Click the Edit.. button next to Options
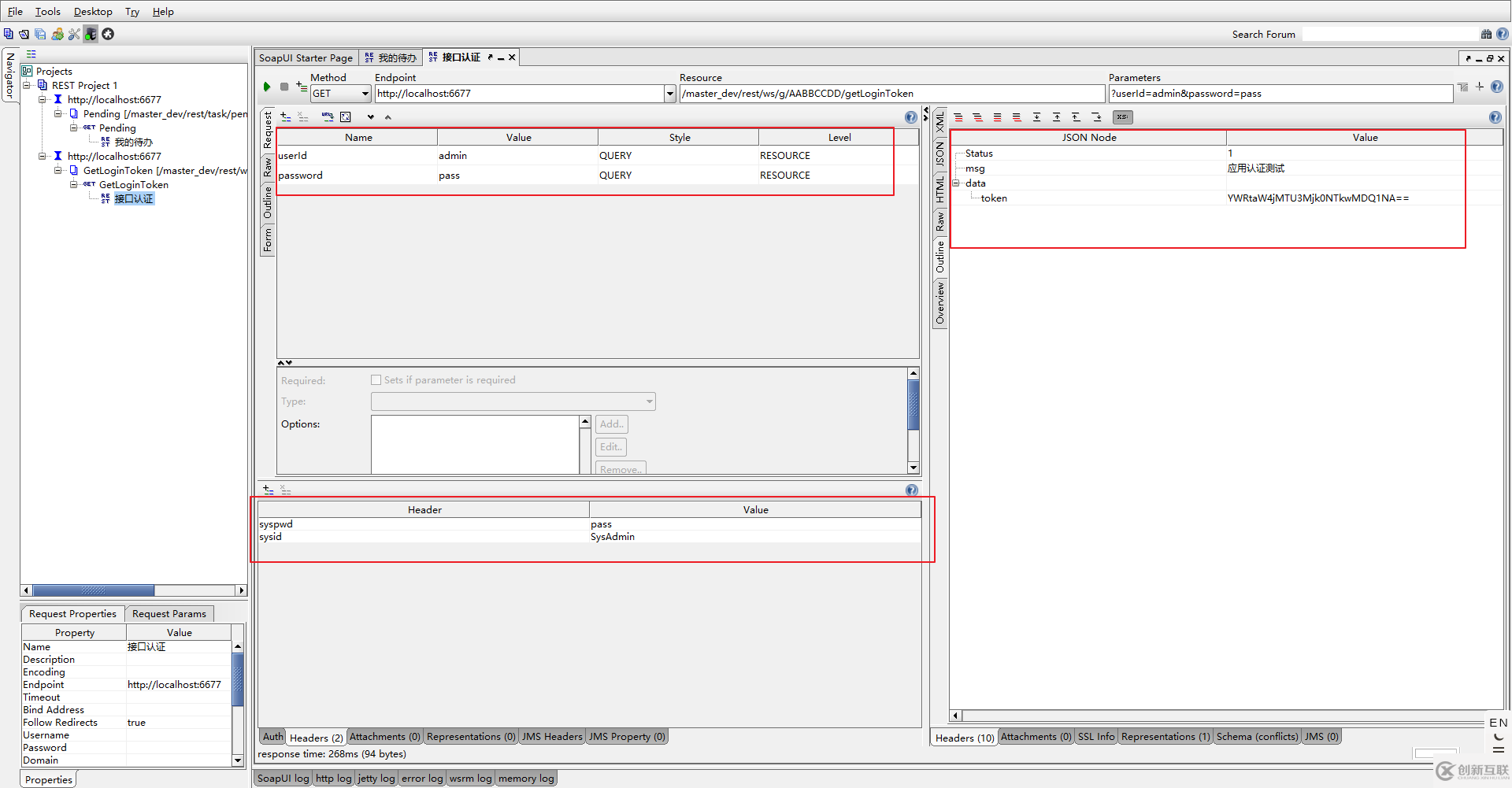The width and height of the screenshot is (1512, 788). (x=611, y=447)
